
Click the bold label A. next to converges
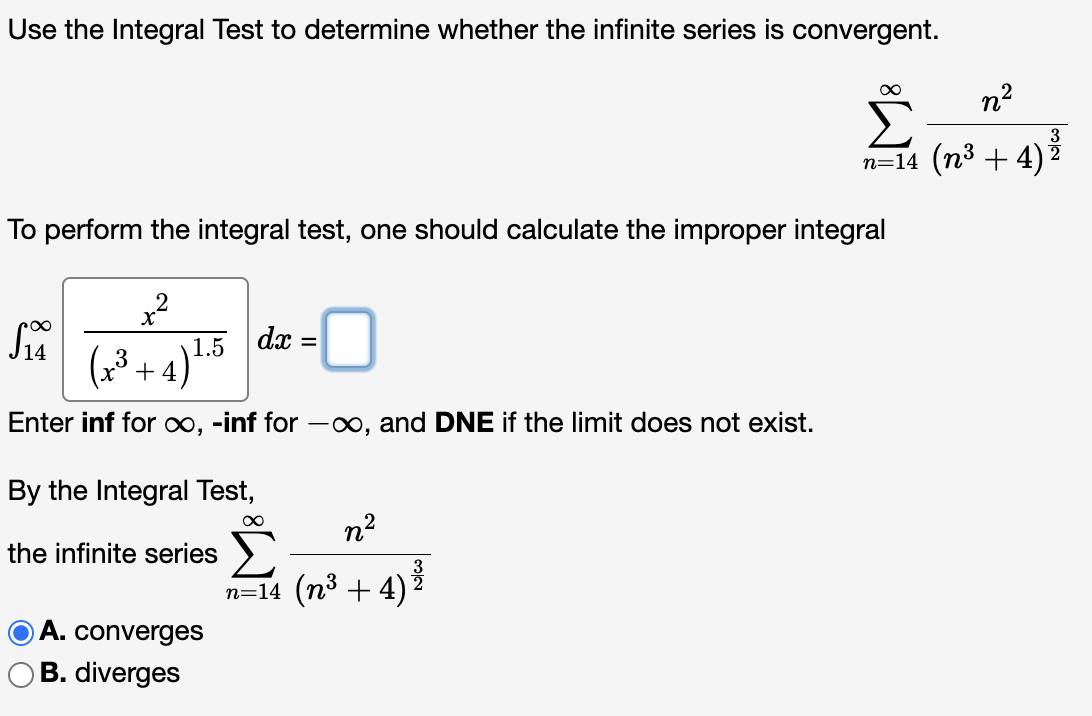(52, 631)
